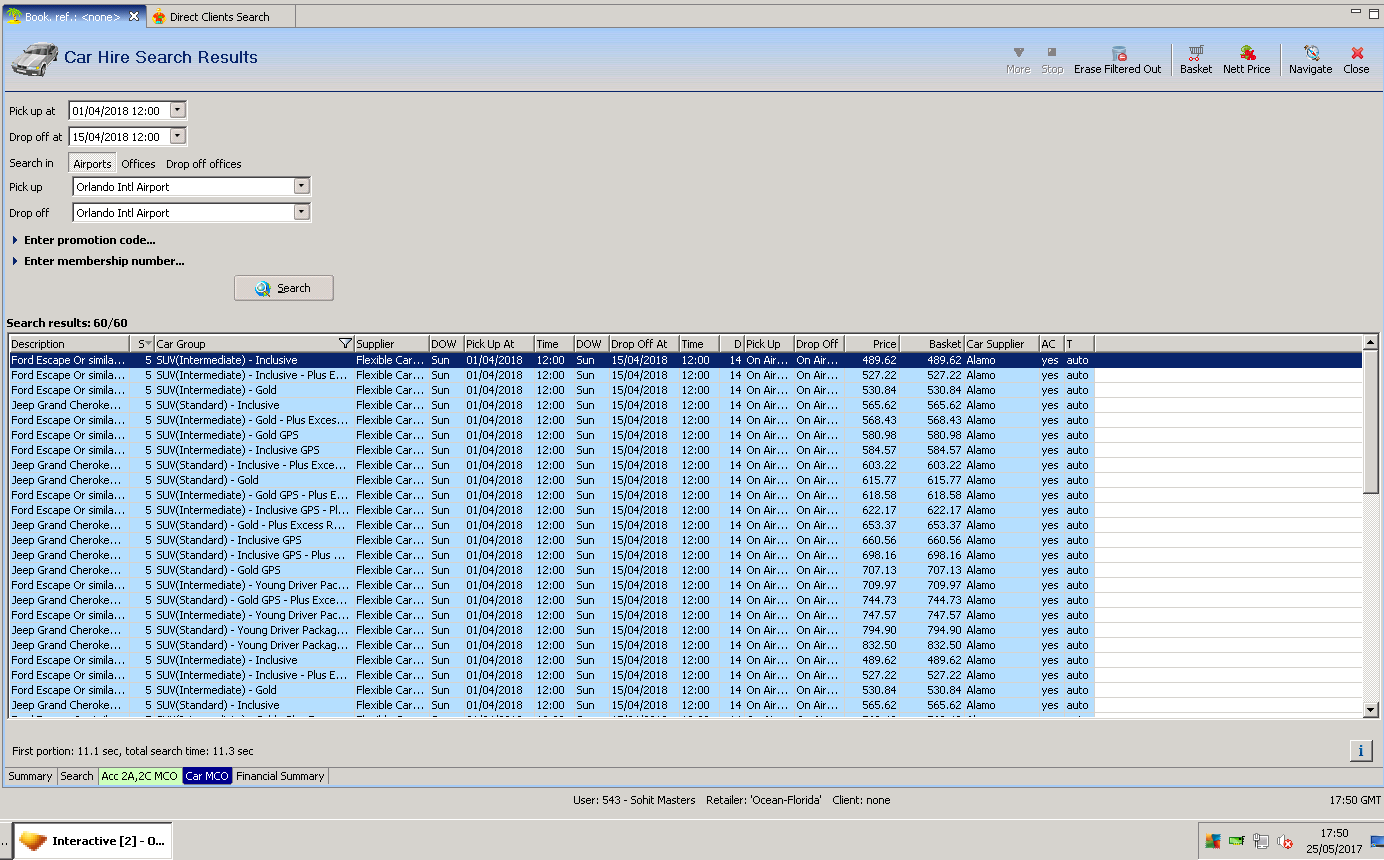The width and height of the screenshot is (1384, 860).
Task: Click the greyed More arrow icon
Action: (1018, 52)
